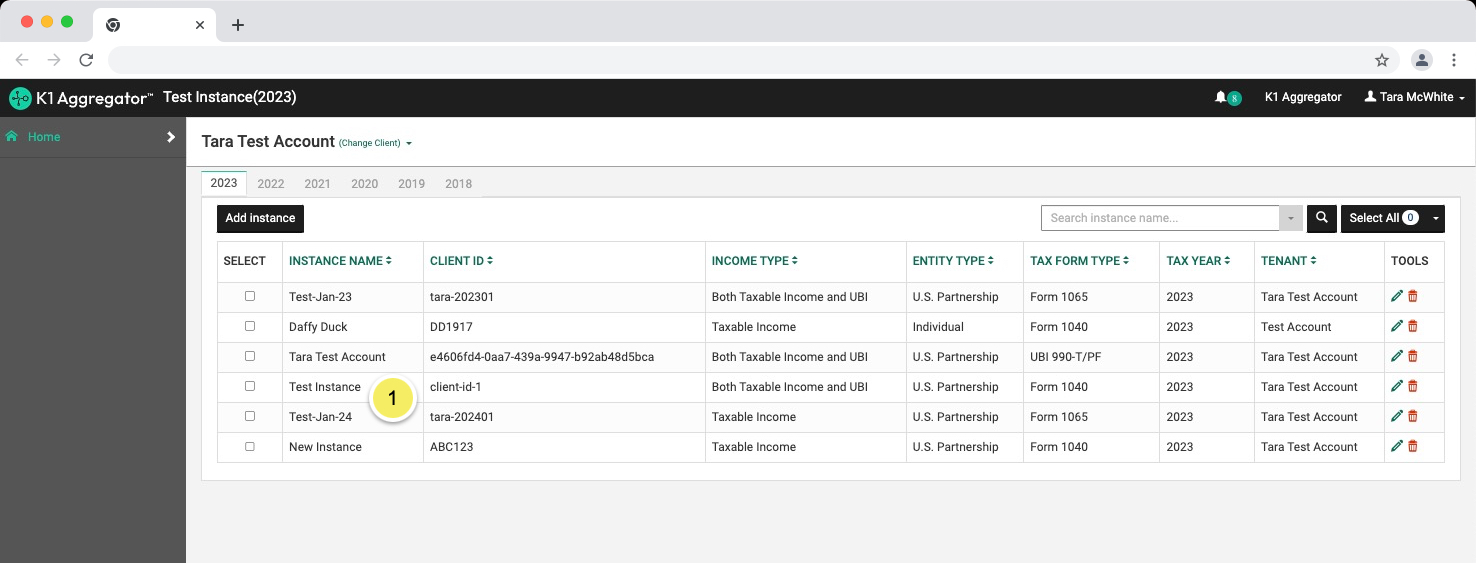Click the delete trash icon for Test-Jan-23
The width and height of the screenshot is (1476, 563).
click(x=1413, y=297)
